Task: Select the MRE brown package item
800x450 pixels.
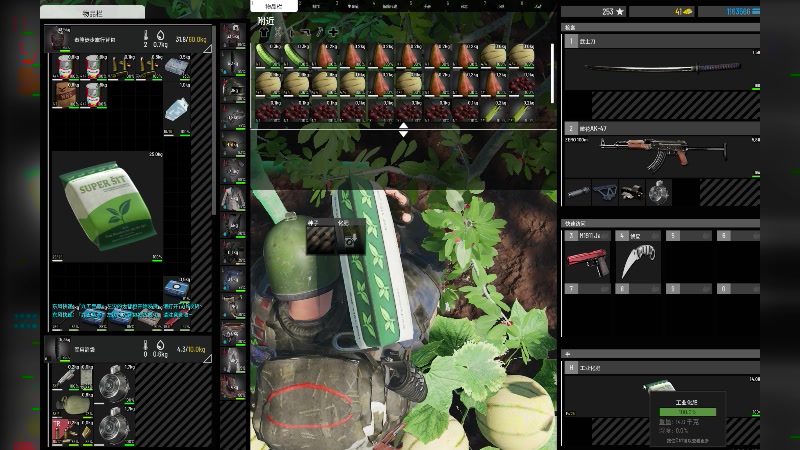Action: (65, 94)
